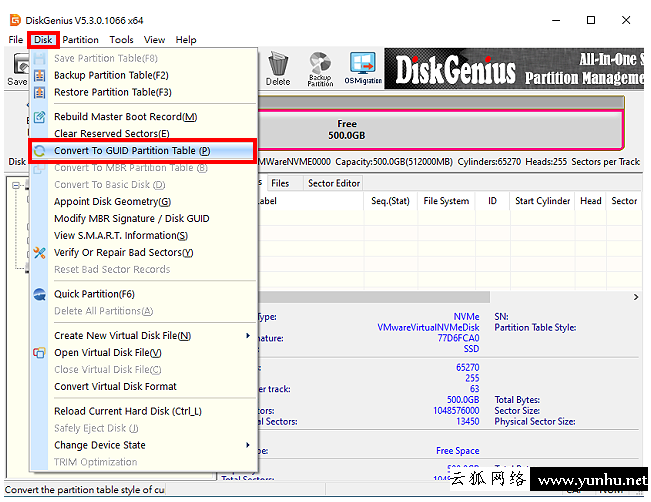Click the Restore Partition Table menu icon
The height and width of the screenshot is (502, 651).
39,92
